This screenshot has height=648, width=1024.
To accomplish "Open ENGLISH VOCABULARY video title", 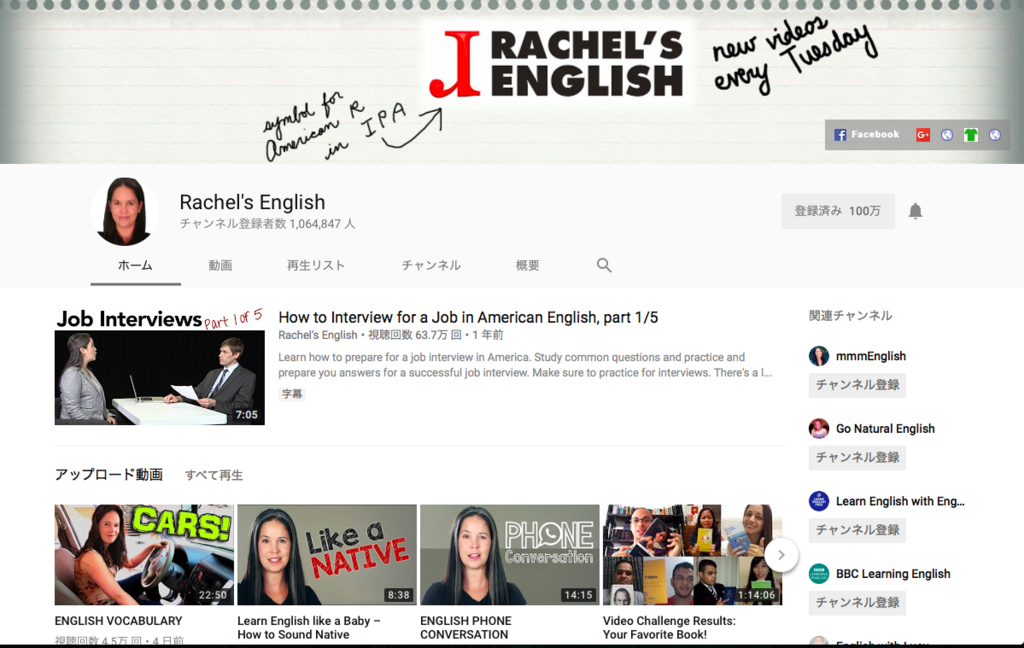I will pyautogui.click(x=118, y=621).
